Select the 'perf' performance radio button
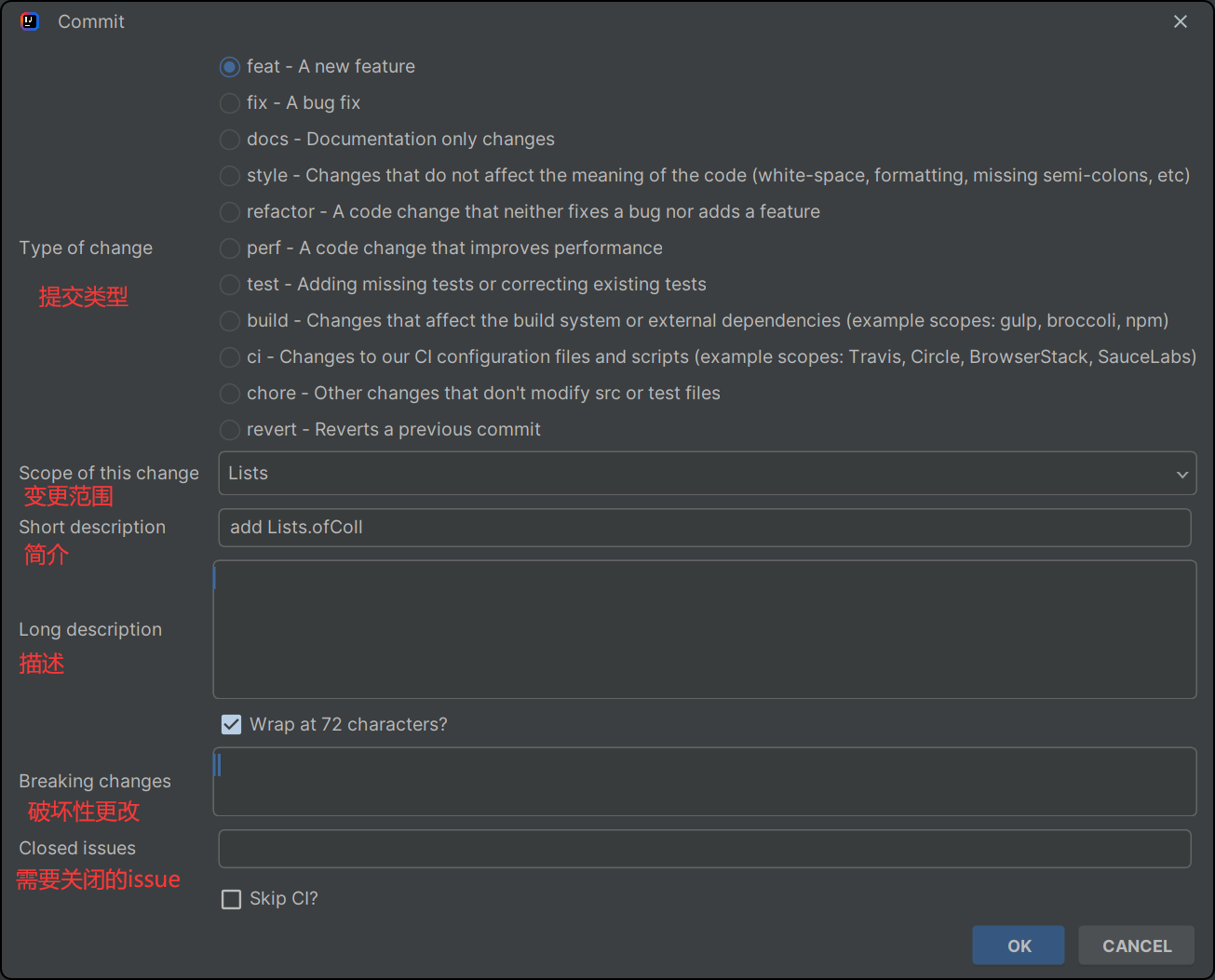 click(230, 248)
